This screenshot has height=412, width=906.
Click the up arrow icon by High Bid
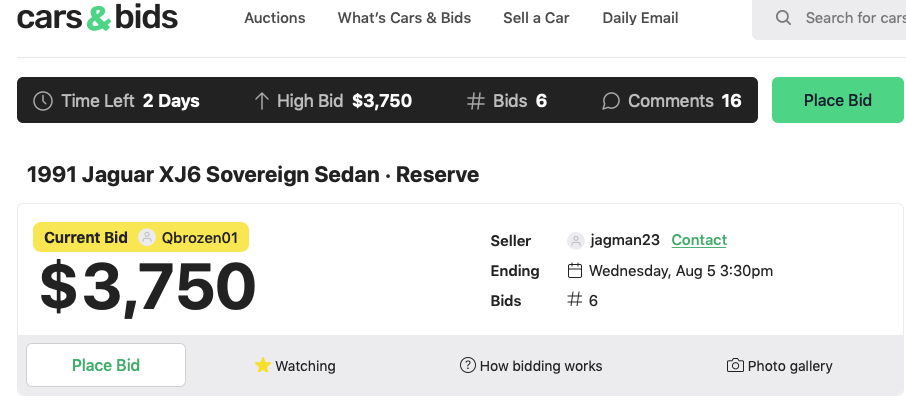pyautogui.click(x=262, y=101)
